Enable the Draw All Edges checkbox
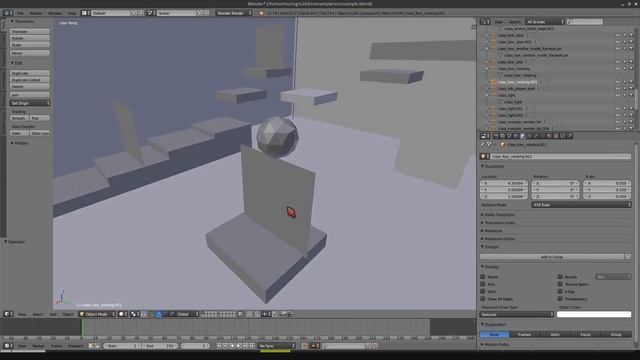This screenshot has height=360, width=640. (483, 299)
